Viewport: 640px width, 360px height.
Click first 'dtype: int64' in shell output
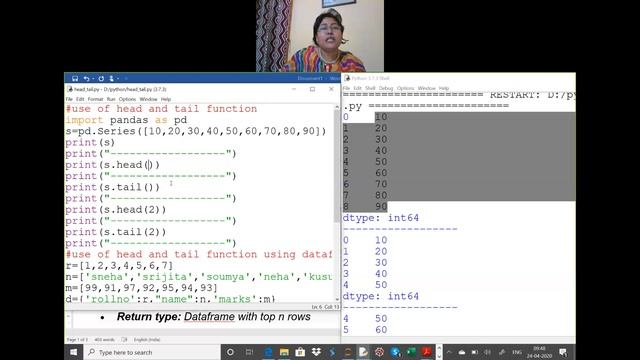click(380, 218)
